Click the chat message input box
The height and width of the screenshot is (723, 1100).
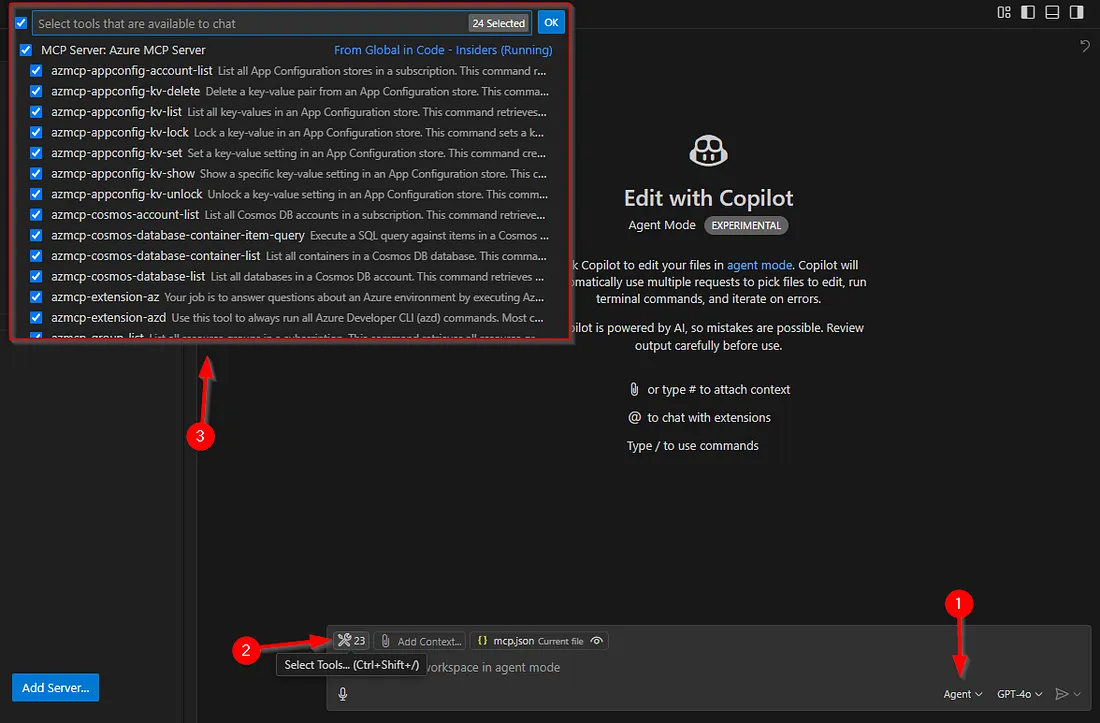pyautogui.click(x=709, y=668)
